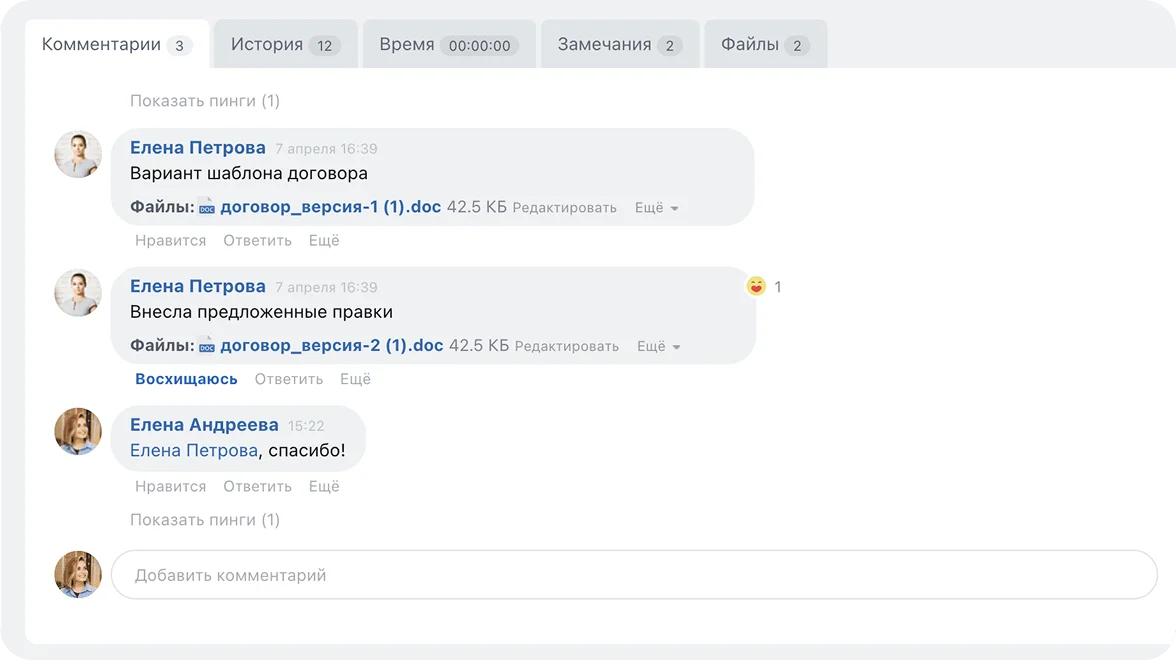Reply to the 'Внесла предложенные правки' comment
This screenshot has width=1176, height=660.
click(289, 379)
